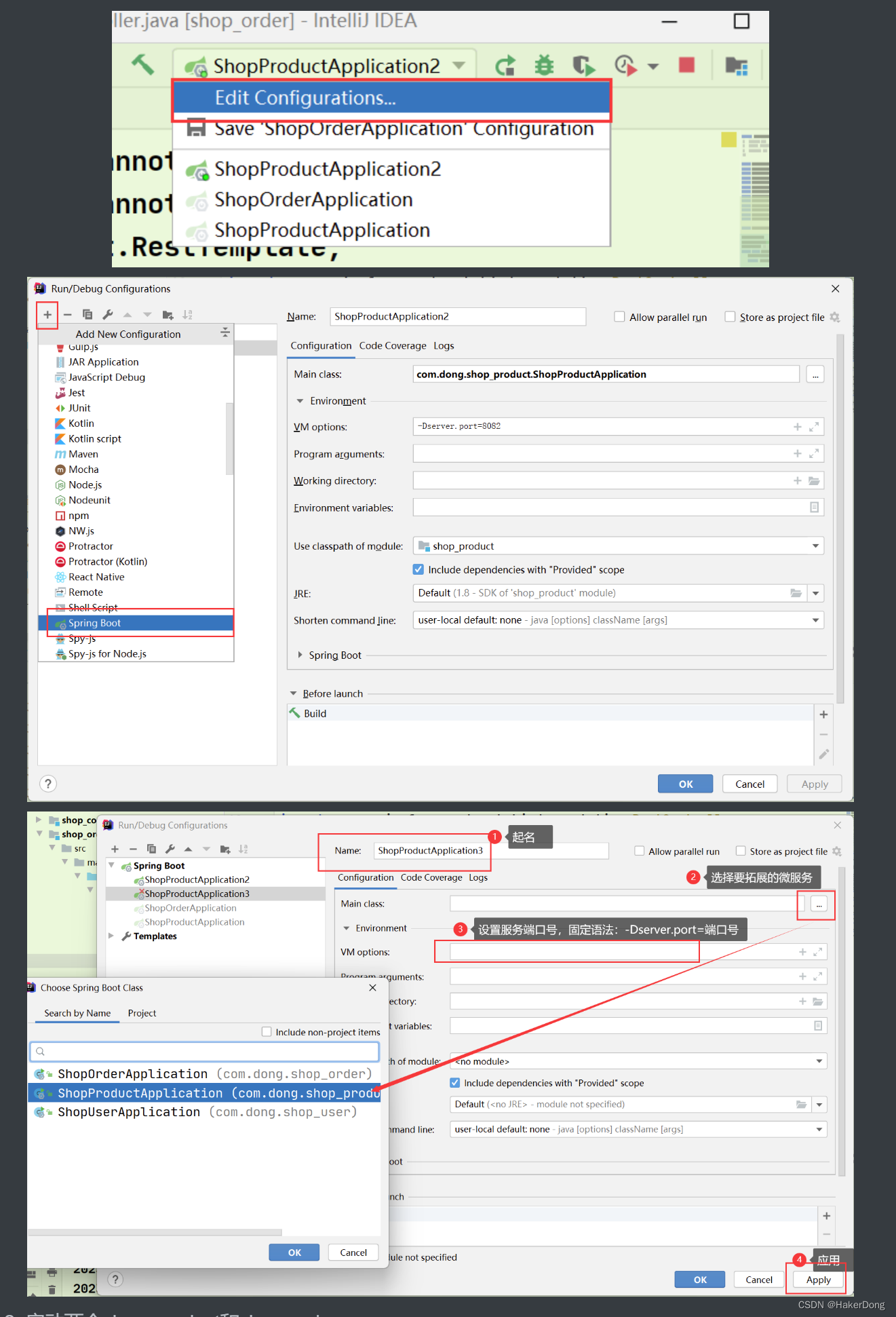This screenshot has width=896, height=1317.
Task: Click the Name field containing ShopProductApplication2
Action: (x=458, y=317)
